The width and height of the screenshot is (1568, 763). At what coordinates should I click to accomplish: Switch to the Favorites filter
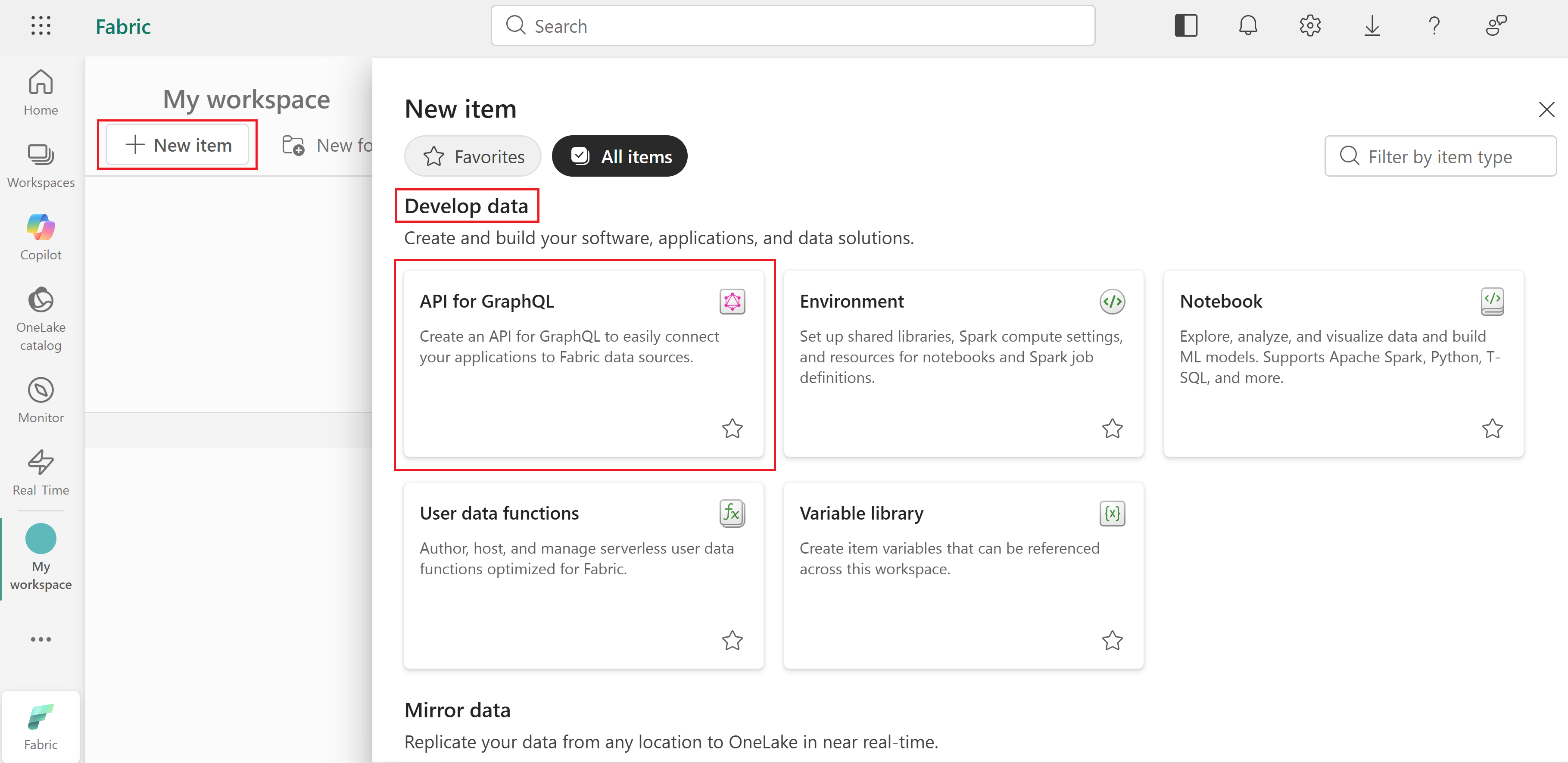click(473, 156)
